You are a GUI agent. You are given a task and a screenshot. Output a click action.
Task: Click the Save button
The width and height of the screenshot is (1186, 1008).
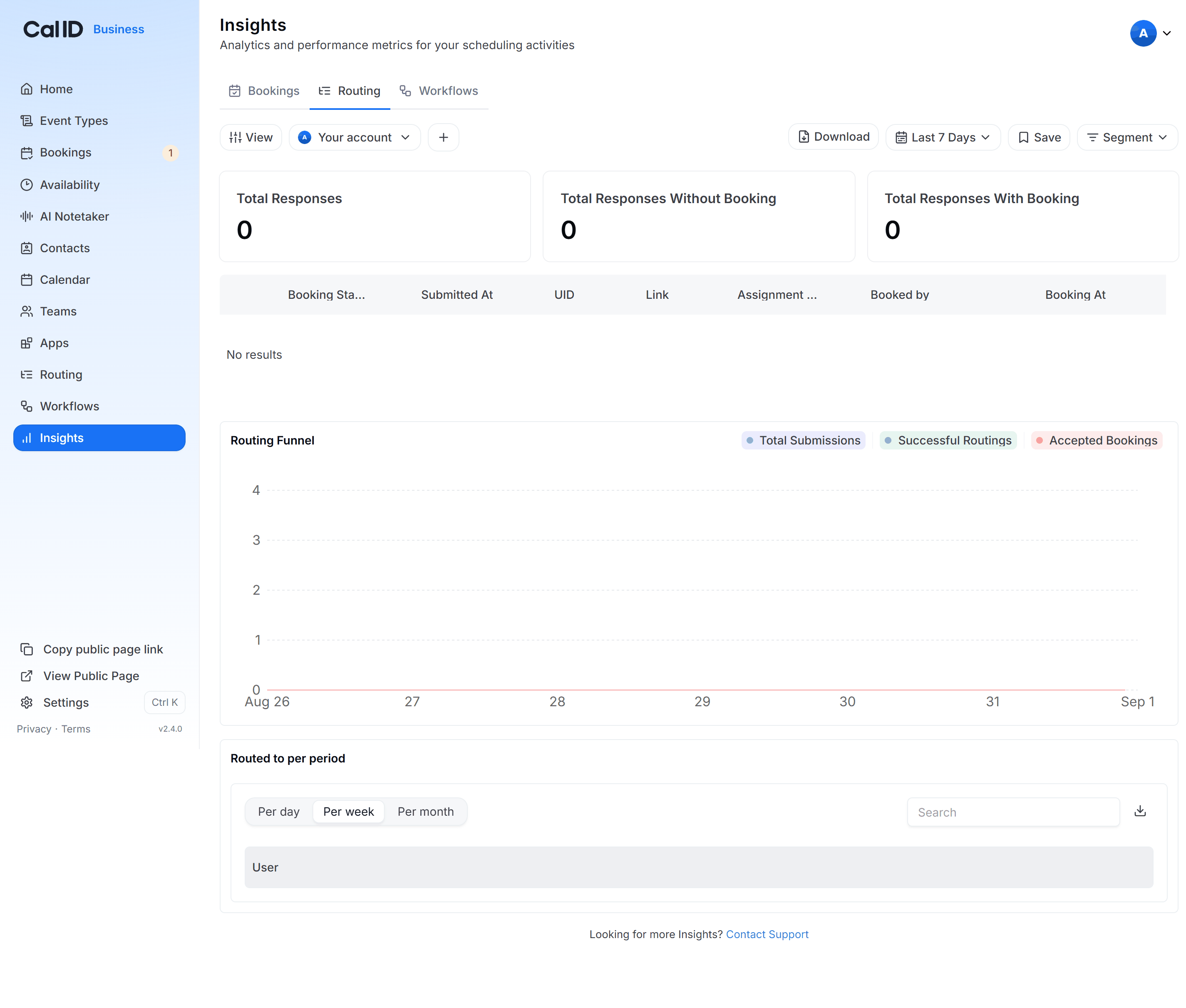1039,137
